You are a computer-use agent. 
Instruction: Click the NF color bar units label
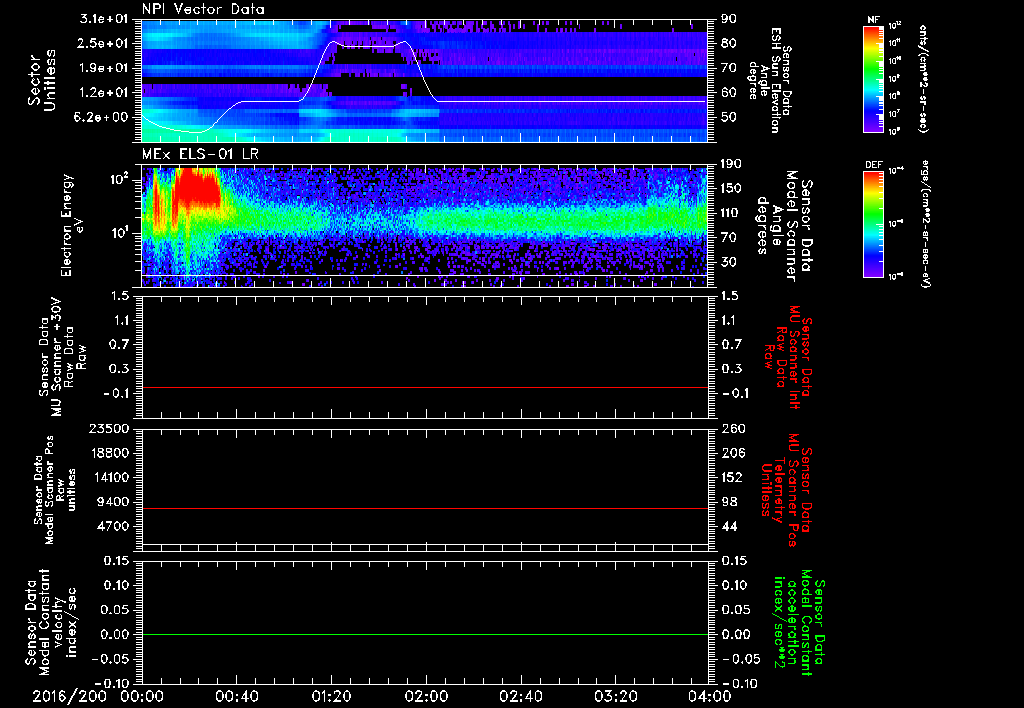coord(923,78)
